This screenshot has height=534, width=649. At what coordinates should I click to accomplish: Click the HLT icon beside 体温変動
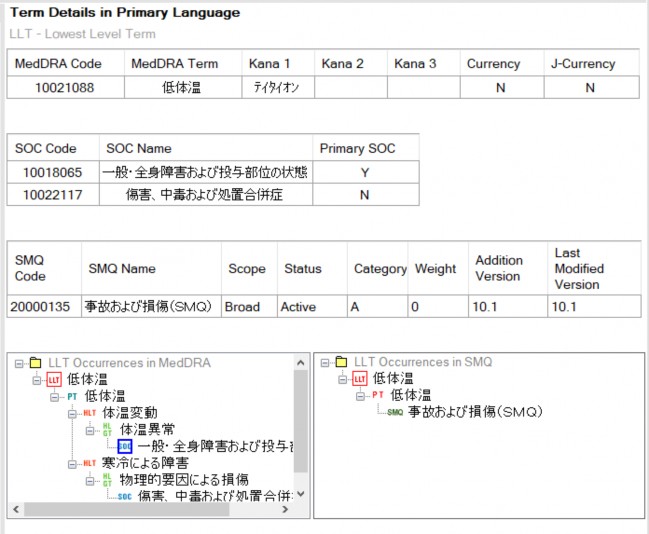click(89, 413)
